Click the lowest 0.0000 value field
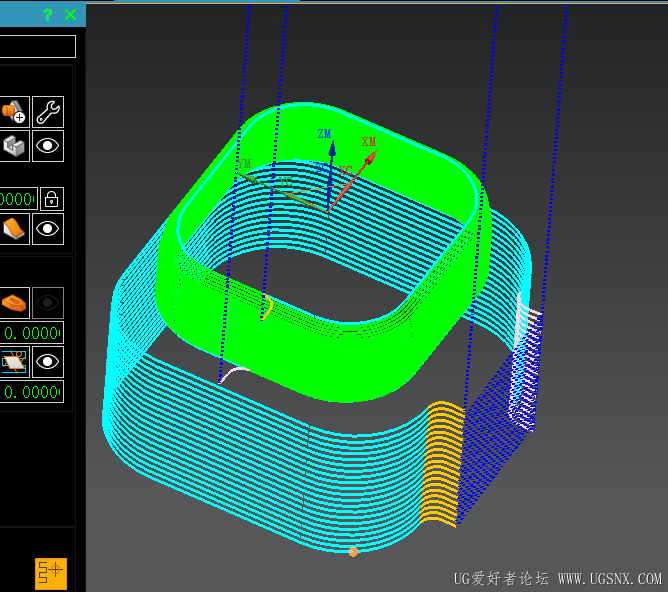The image size is (668, 592). click(32, 392)
